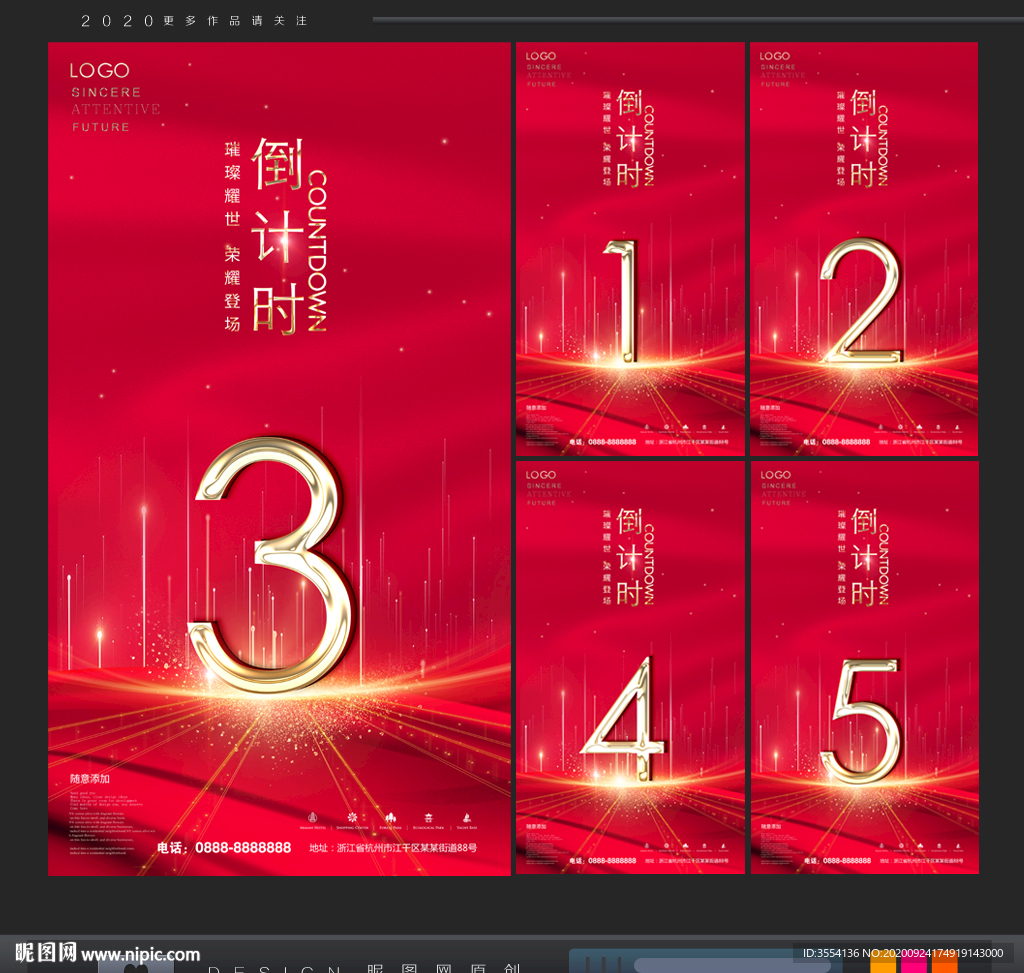1024x973 pixels.
Task: Select the countdown poster with number 1
Action: 630,249
